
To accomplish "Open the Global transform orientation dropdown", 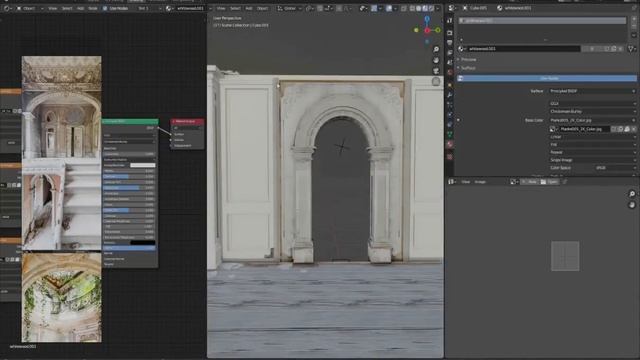I will (289, 8).
